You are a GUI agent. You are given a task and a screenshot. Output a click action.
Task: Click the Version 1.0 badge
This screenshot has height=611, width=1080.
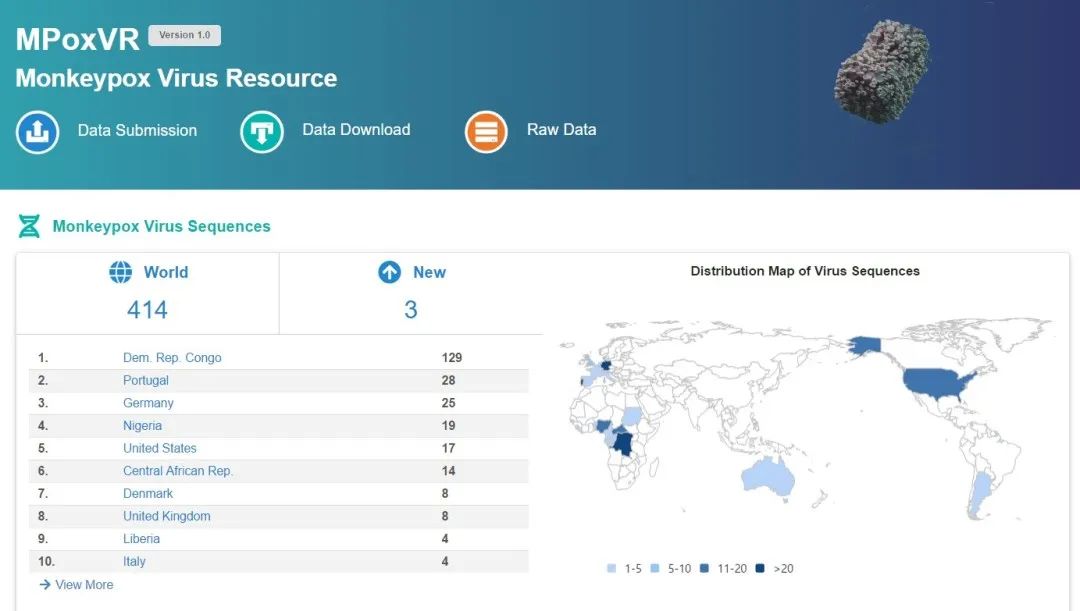[x=184, y=35]
